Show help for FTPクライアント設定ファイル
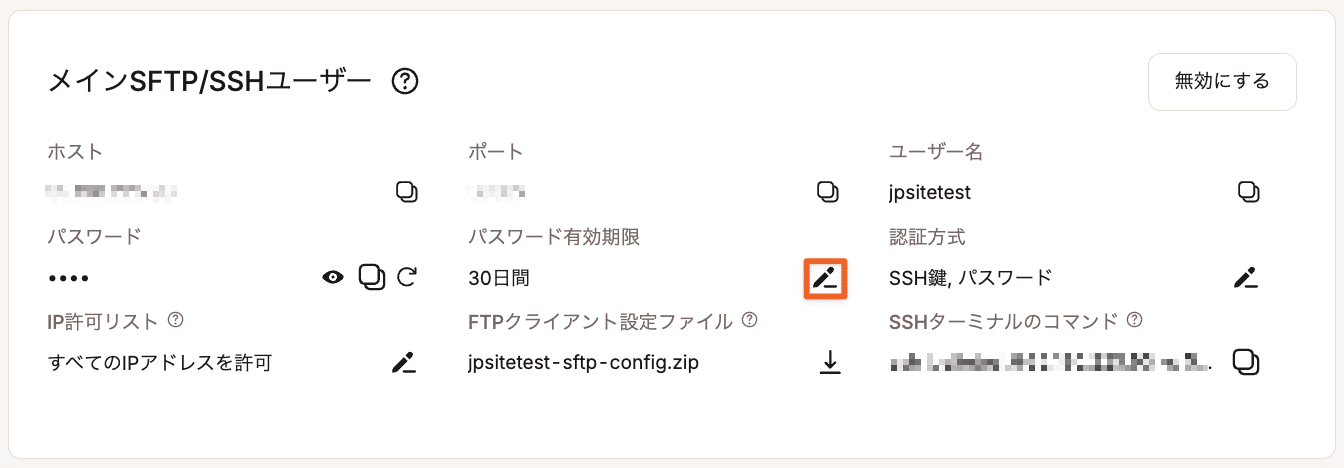This screenshot has width=1344, height=468. click(x=749, y=321)
